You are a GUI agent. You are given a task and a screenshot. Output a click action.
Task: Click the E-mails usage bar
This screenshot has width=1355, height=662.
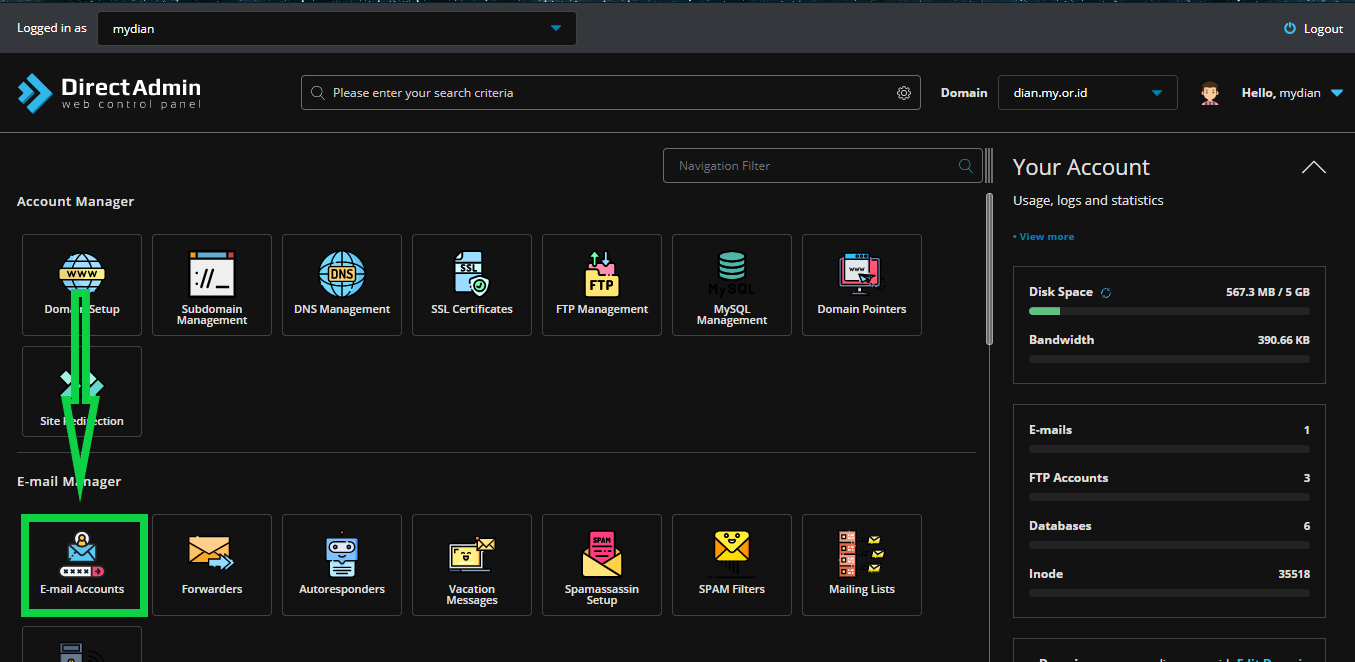1169,449
